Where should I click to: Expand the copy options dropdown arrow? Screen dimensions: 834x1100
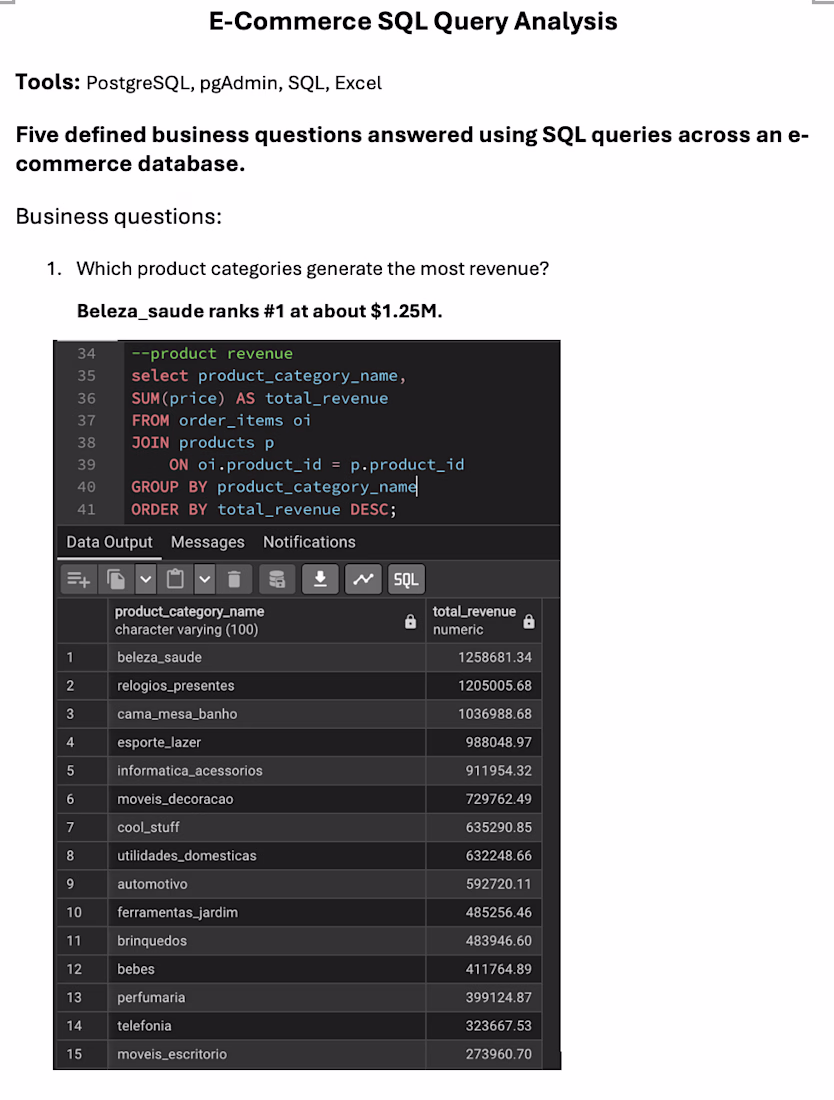coord(145,579)
